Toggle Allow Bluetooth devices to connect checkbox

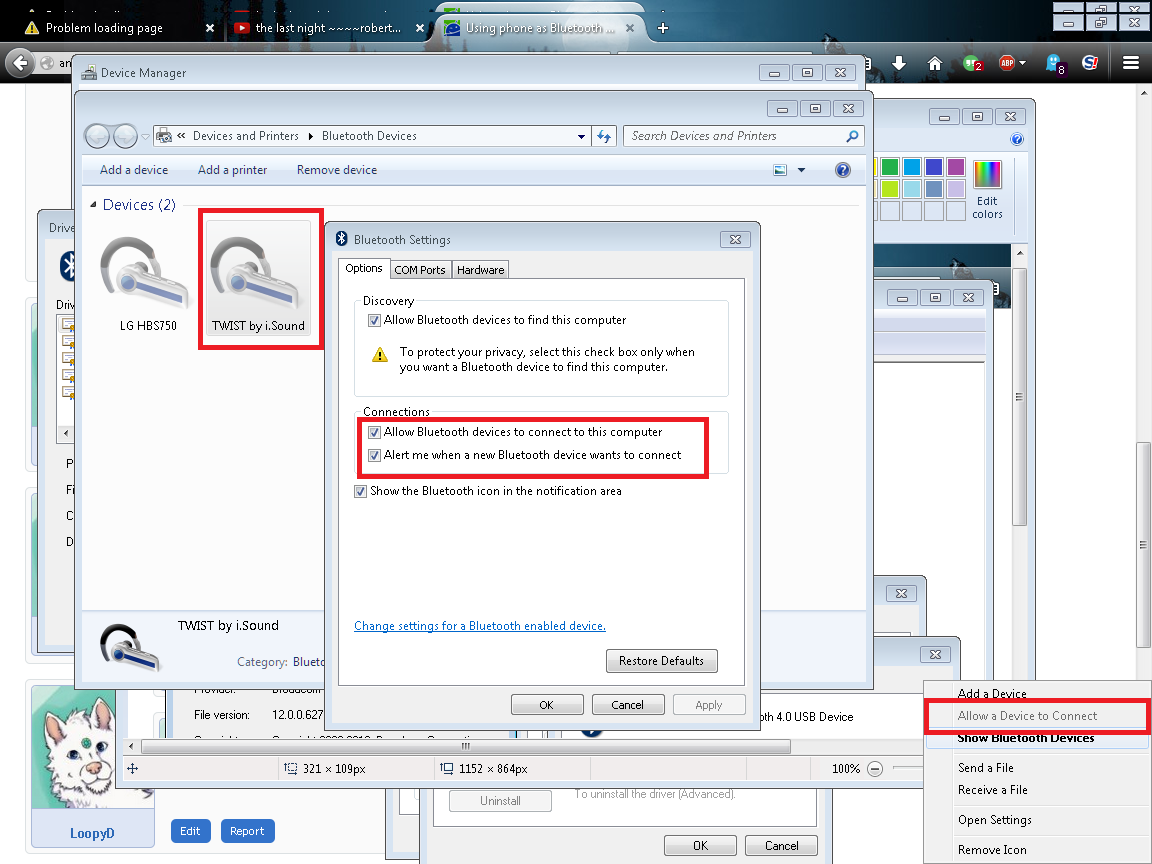[x=375, y=432]
